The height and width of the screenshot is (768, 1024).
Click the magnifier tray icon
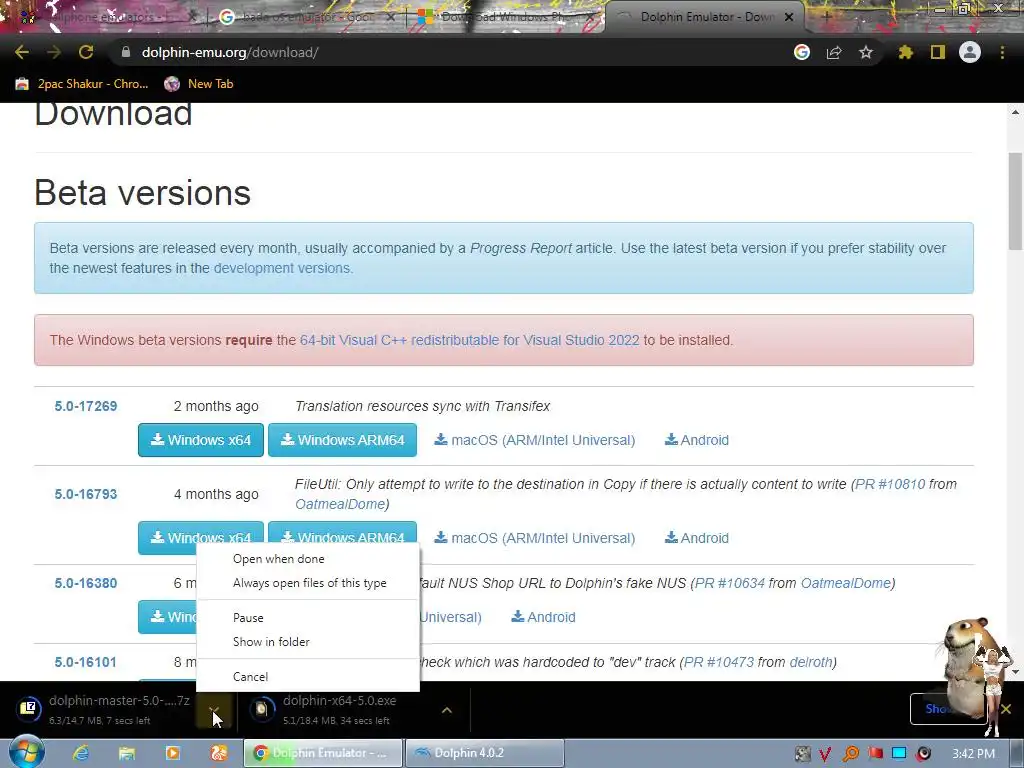[x=851, y=754]
